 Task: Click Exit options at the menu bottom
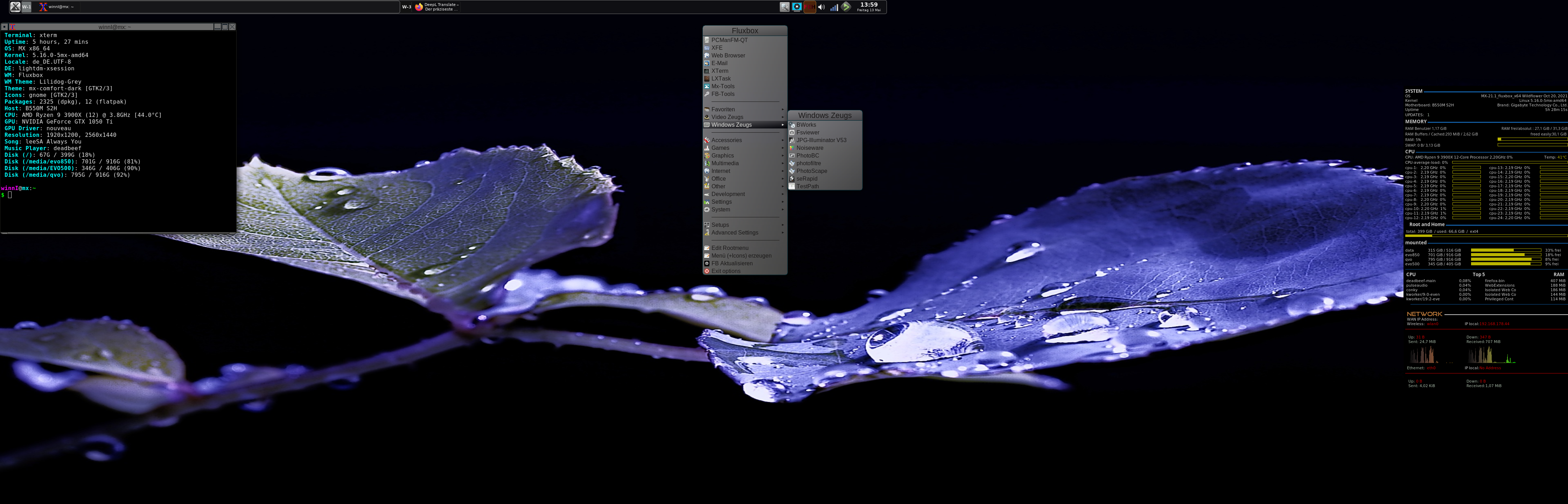click(726, 271)
